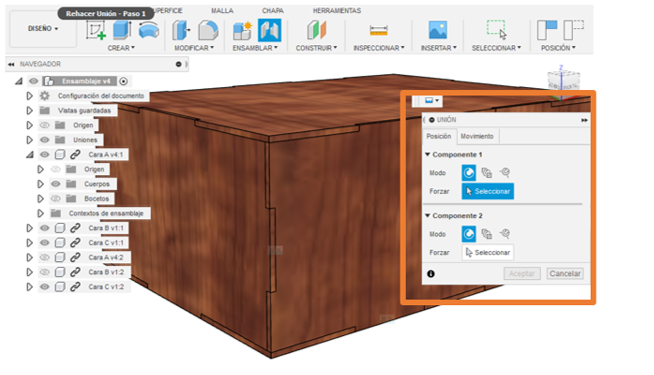
Task: Open the CONSTRUIR dropdown menu
Action: click(317, 48)
